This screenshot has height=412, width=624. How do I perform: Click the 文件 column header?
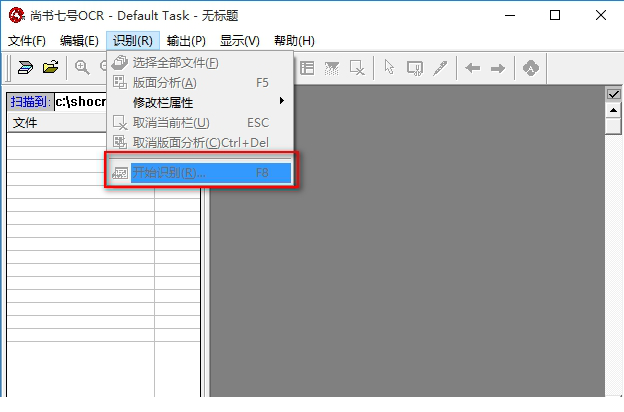coord(57,123)
